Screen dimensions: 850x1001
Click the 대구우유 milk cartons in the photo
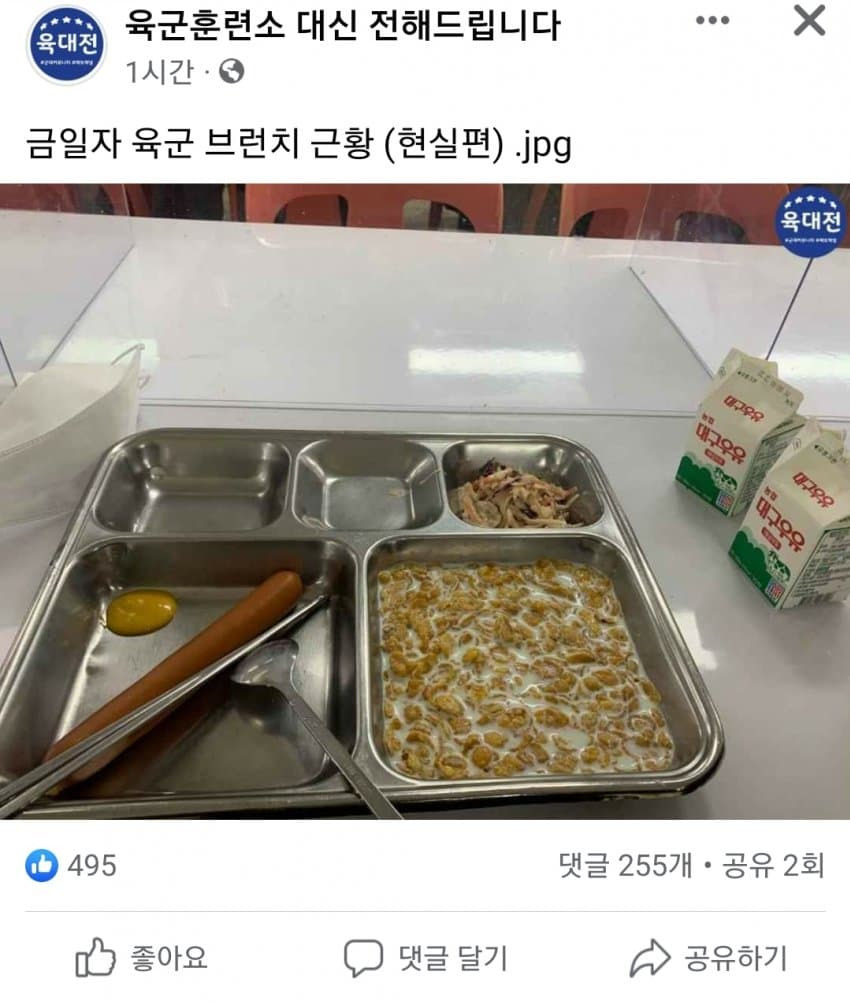pyautogui.click(x=763, y=479)
